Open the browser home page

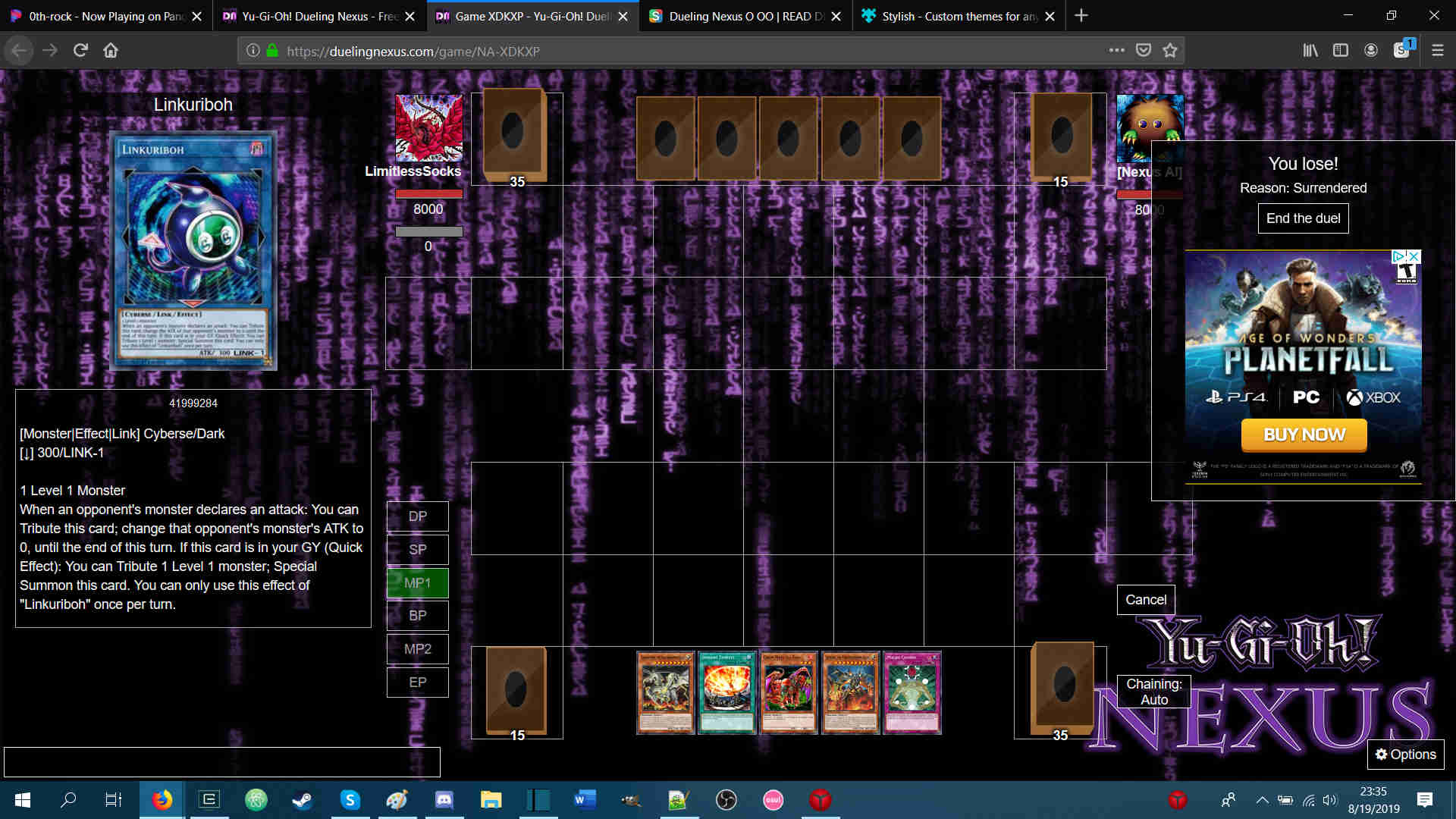[x=111, y=51]
